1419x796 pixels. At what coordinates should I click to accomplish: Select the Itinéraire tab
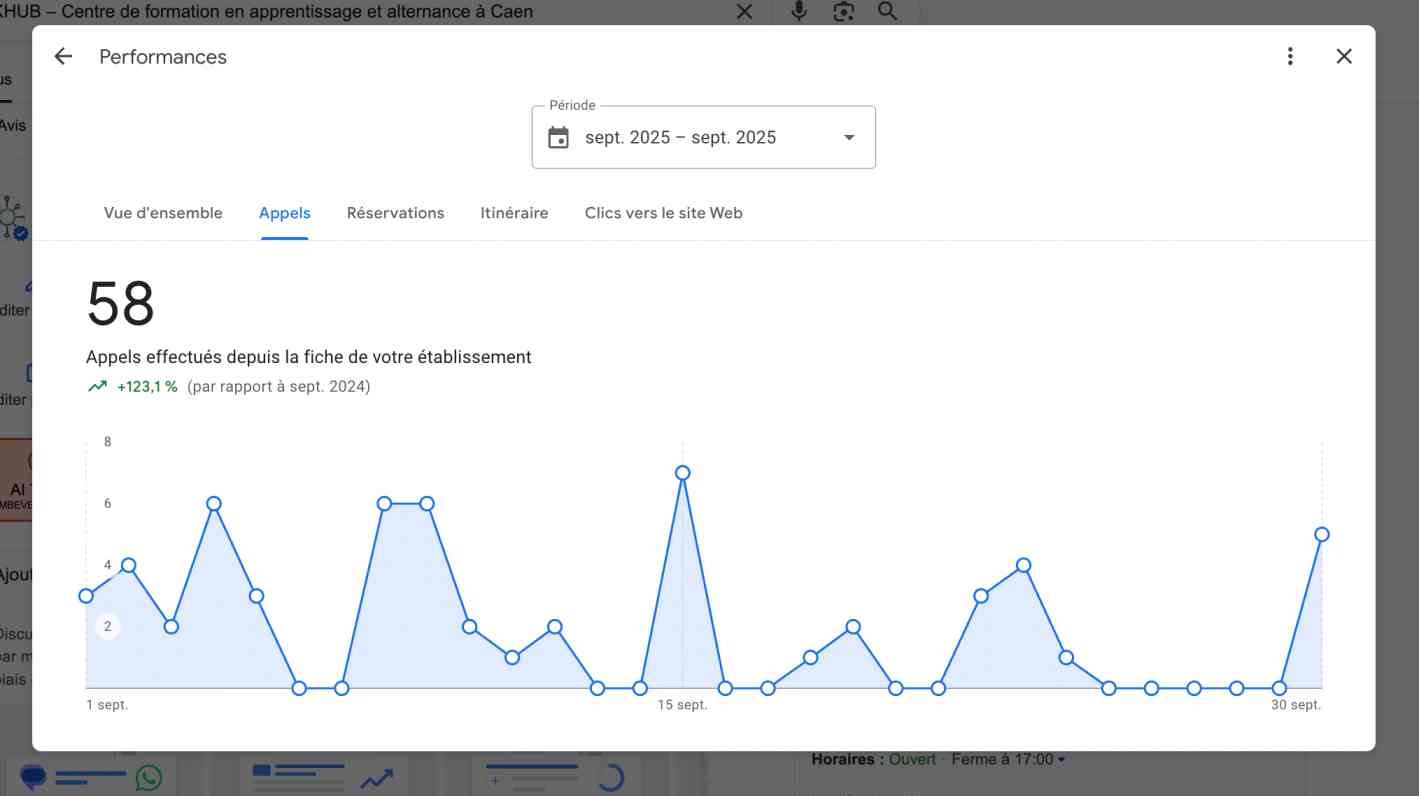(x=514, y=212)
